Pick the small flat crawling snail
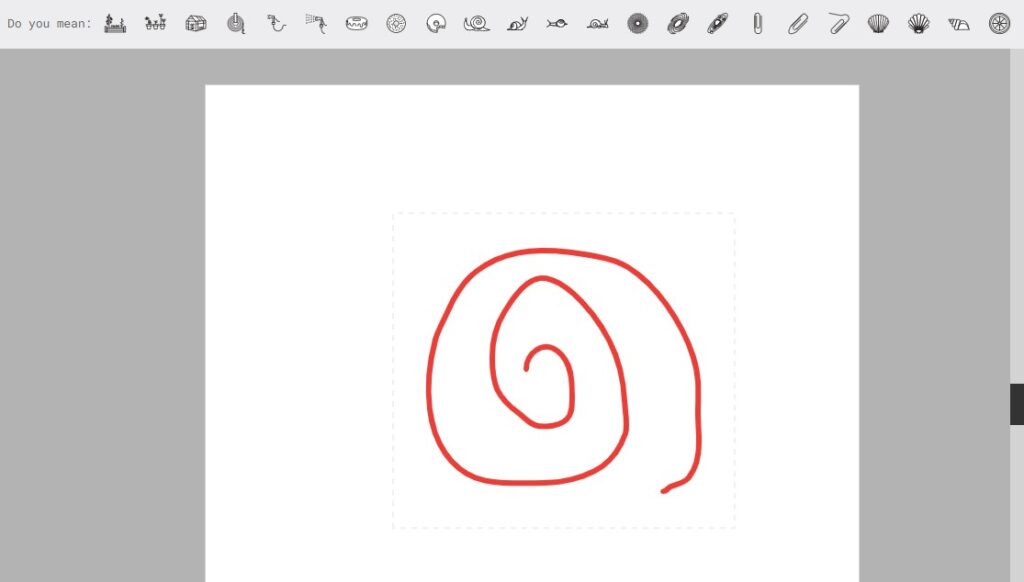The width and height of the screenshot is (1024, 582). click(598, 24)
